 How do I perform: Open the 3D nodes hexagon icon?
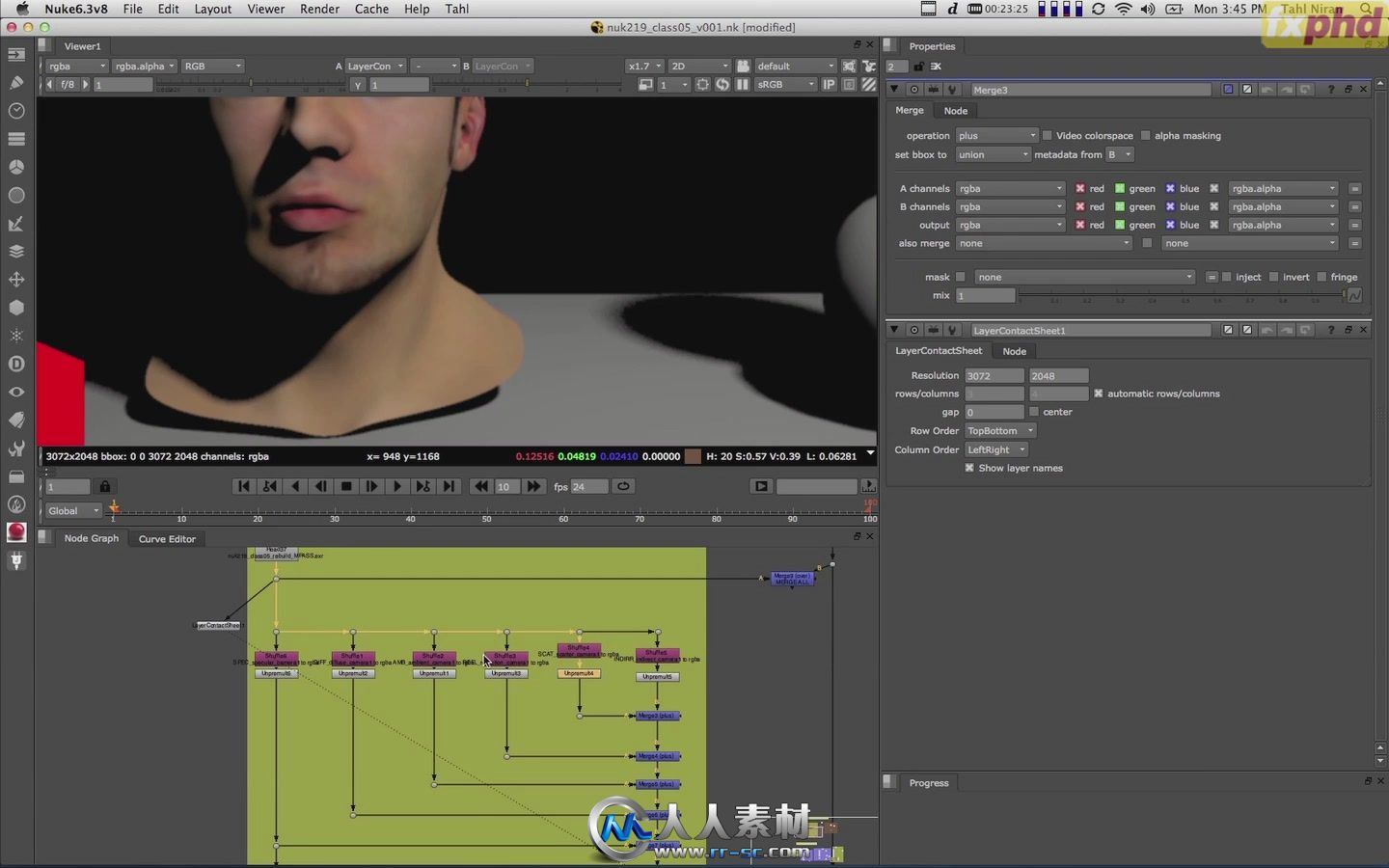tap(16, 308)
